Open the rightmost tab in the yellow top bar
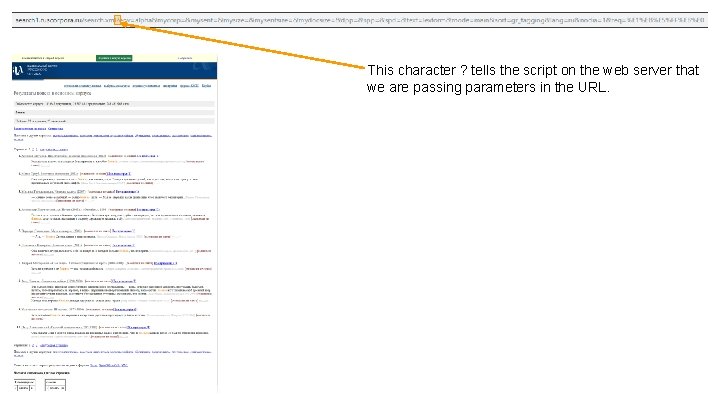 point(185,58)
